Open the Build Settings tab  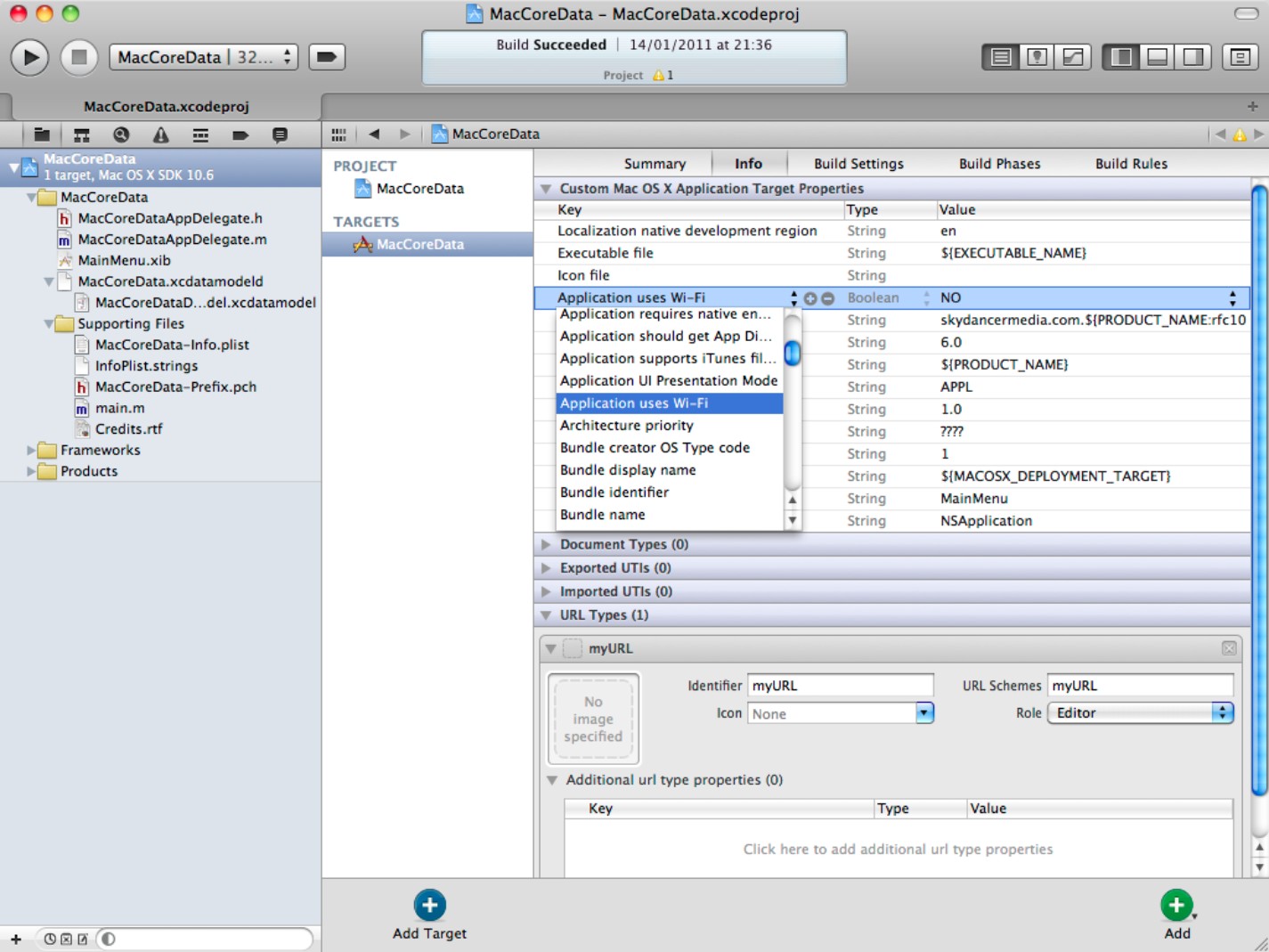[858, 164]
